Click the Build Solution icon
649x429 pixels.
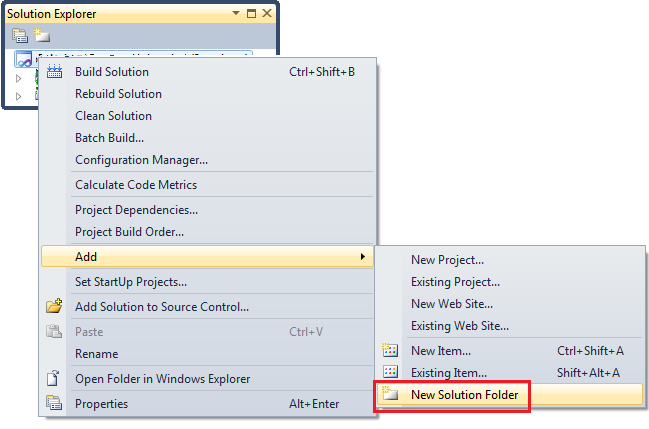(x=54, y=72)
